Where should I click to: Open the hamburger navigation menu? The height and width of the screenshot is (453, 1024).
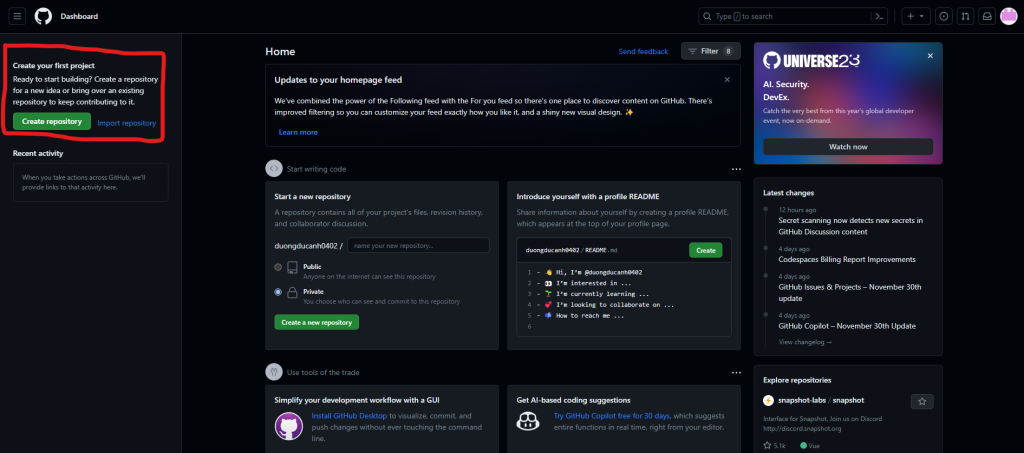pos(17,16)
